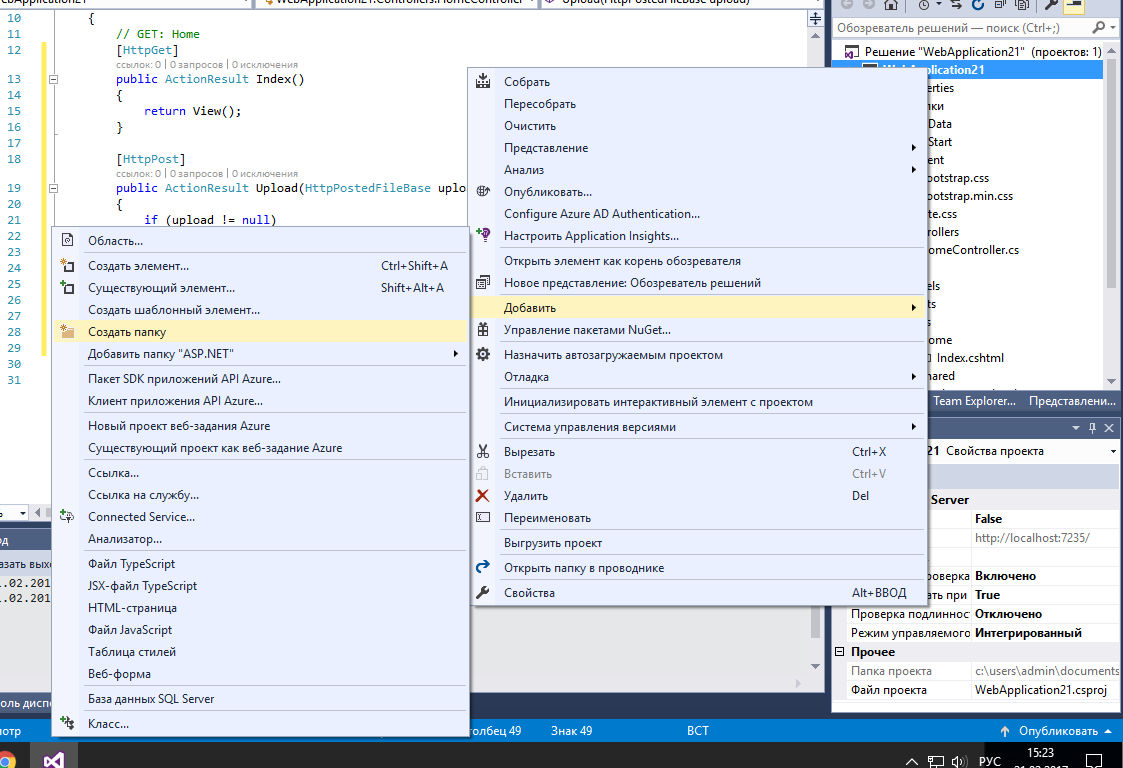Click the arrow icon for Открыть папку в проводнике
Viewport: 1123px width, 768px height.
(483, 567)
